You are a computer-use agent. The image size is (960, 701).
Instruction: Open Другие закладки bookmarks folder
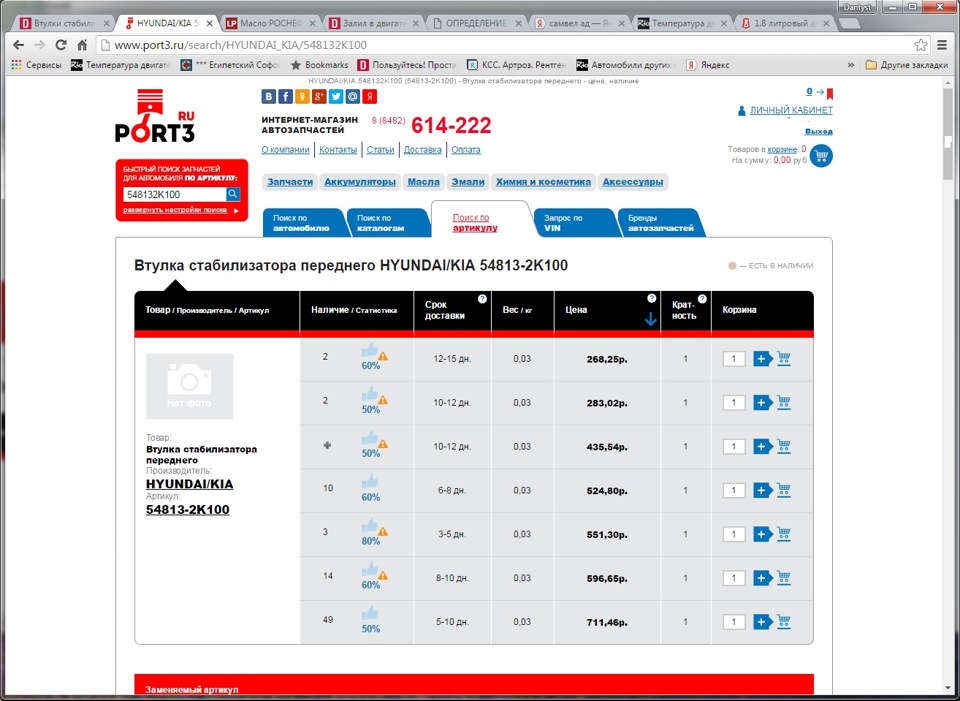tap(906, 65)
